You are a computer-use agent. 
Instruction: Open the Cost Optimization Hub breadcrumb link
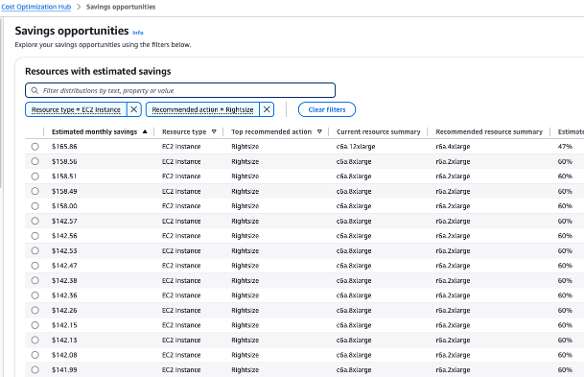pos(36,7)
